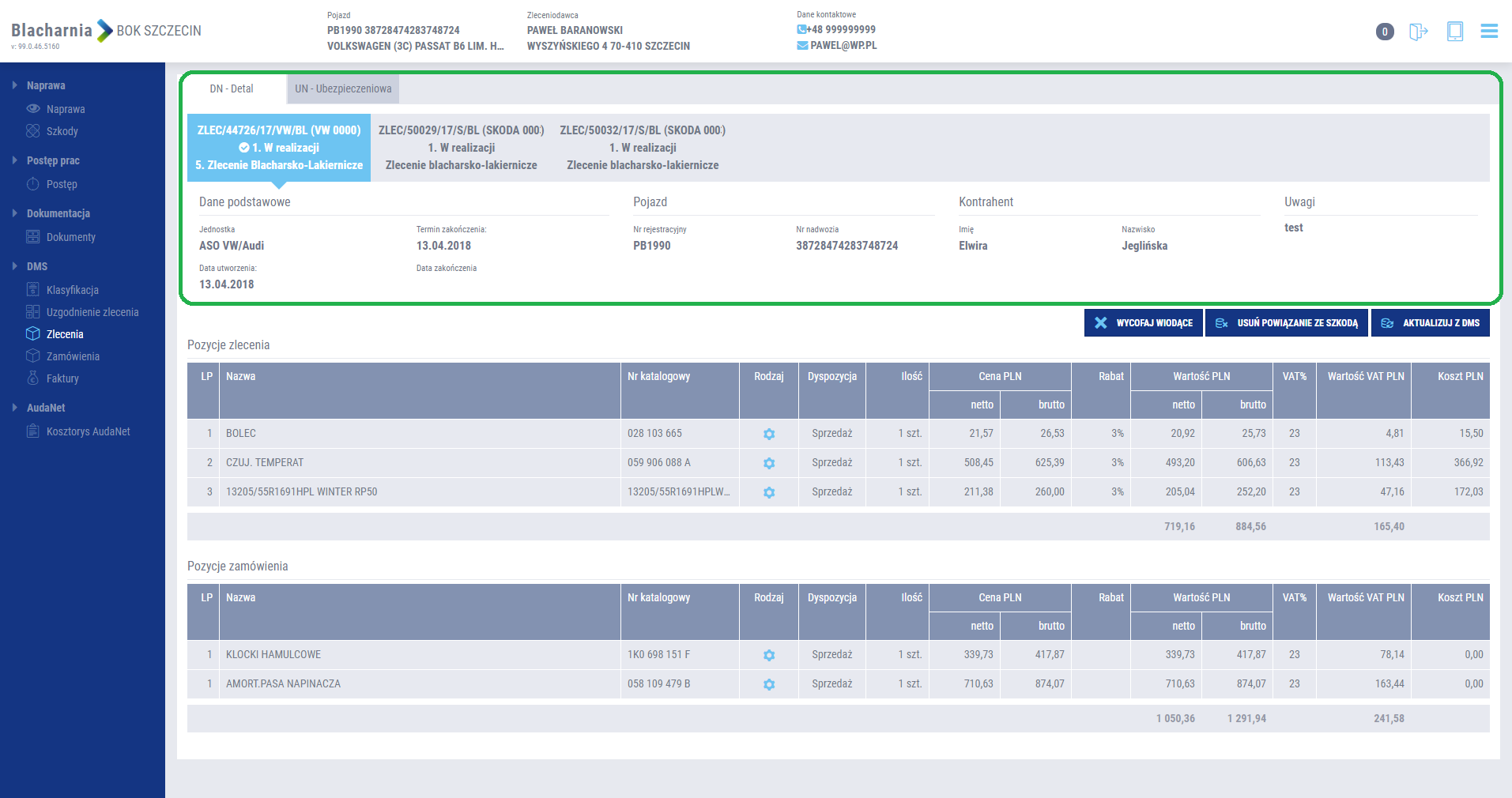Select order ZLEC/50029/17/S/BL tab
The image size is (1512, 798).
[461, 148]
